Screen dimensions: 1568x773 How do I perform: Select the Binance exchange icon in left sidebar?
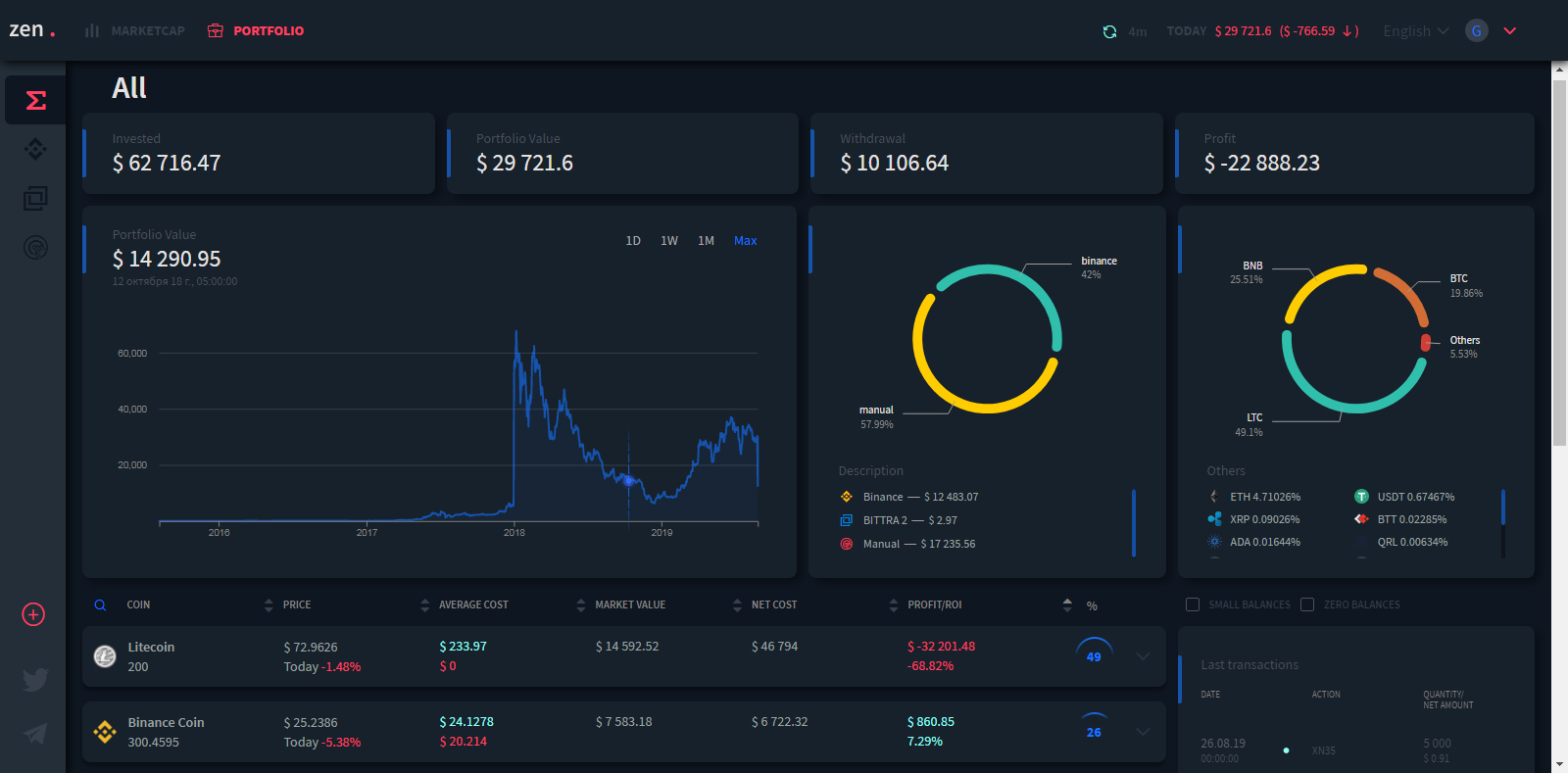35,149
